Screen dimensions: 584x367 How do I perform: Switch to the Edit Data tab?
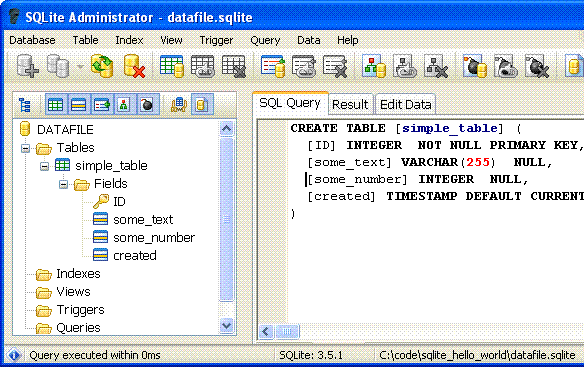coord(406,104)
